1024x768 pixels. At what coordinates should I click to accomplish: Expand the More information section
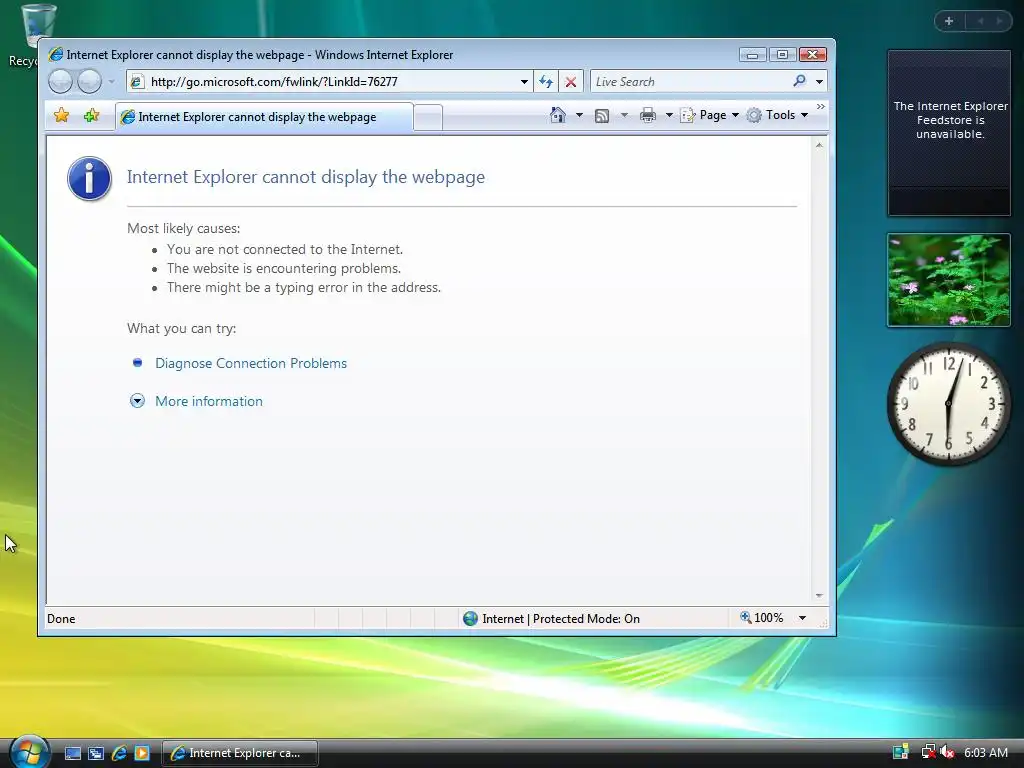click(x=208, y=401)
